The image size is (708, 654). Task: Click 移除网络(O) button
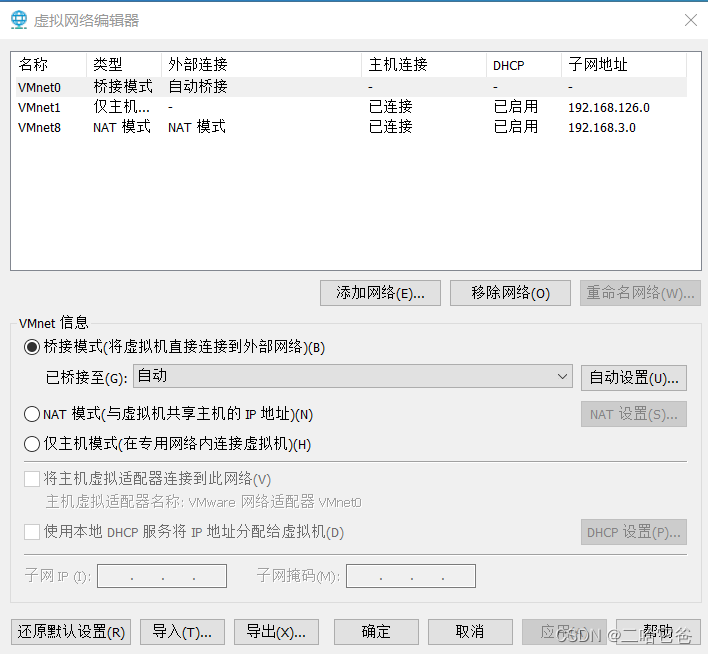click(510, 293)
